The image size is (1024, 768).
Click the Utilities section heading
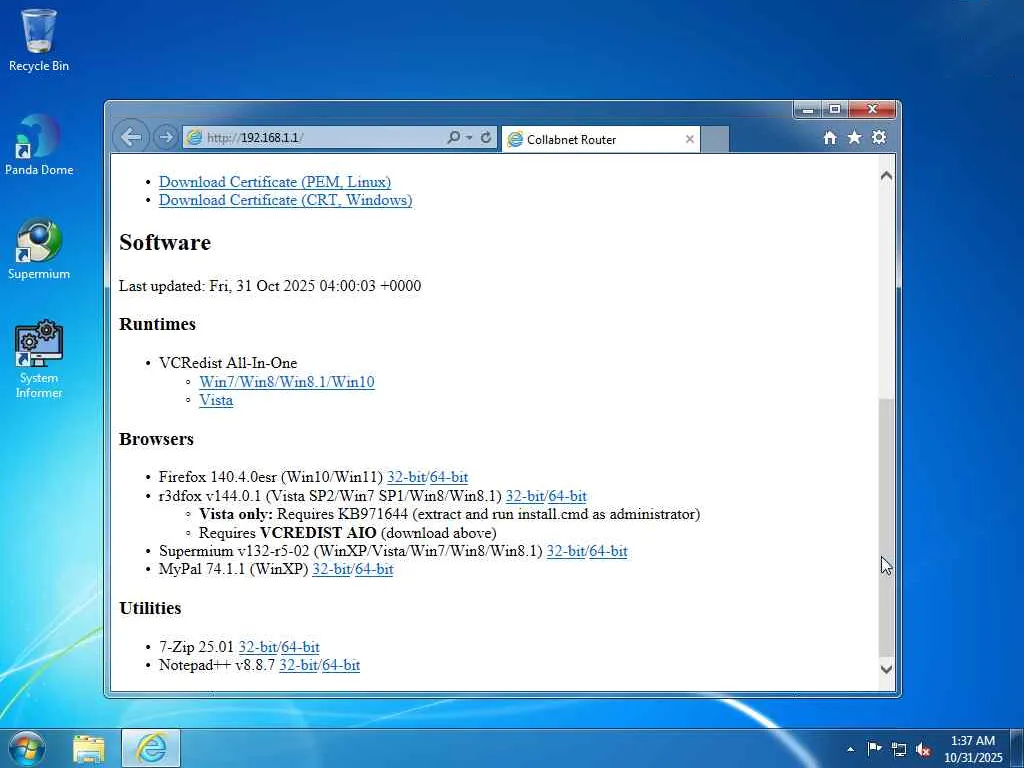150,608
